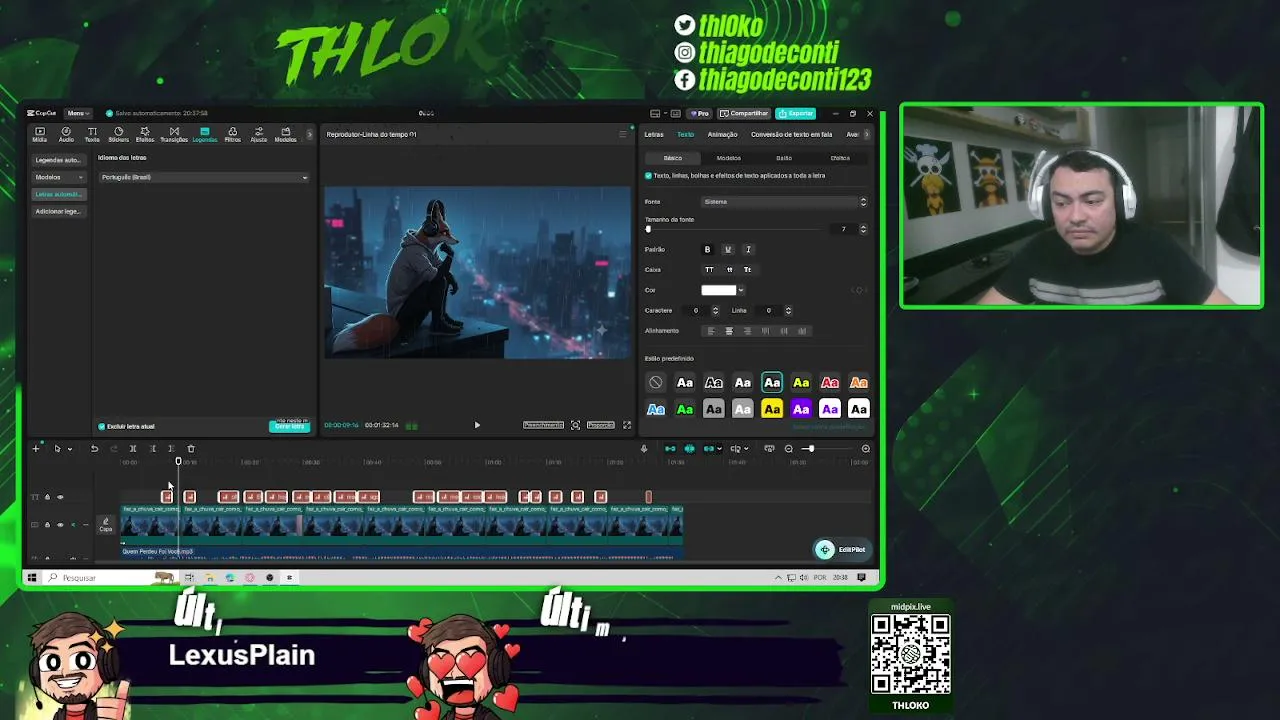The height and width of the screenshot is (720, 1280).
Task: Open the Texto panel in the top toolbar
Action: (92, 134)
